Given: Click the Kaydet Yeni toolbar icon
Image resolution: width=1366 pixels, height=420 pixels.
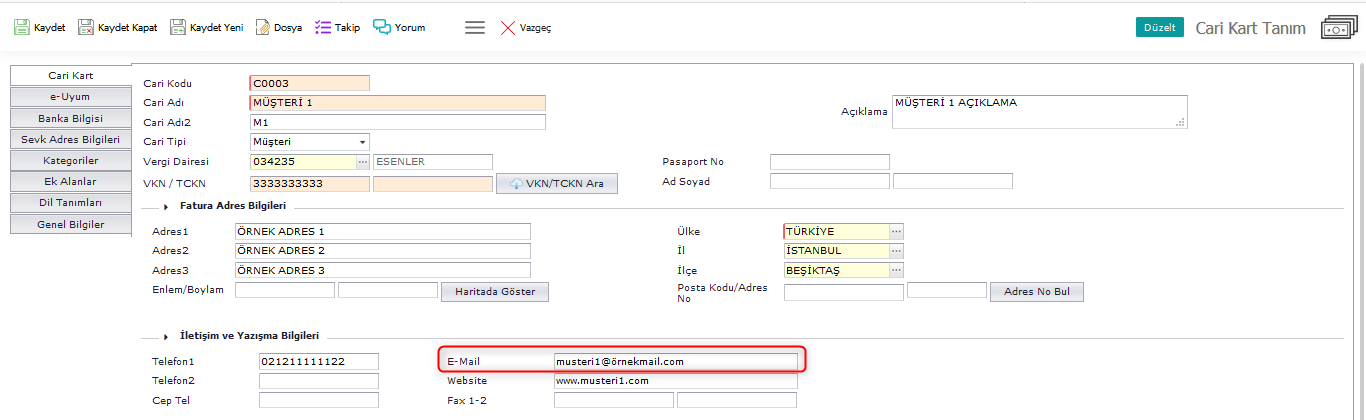Looking at the screenshot, I should coord(178,28).
